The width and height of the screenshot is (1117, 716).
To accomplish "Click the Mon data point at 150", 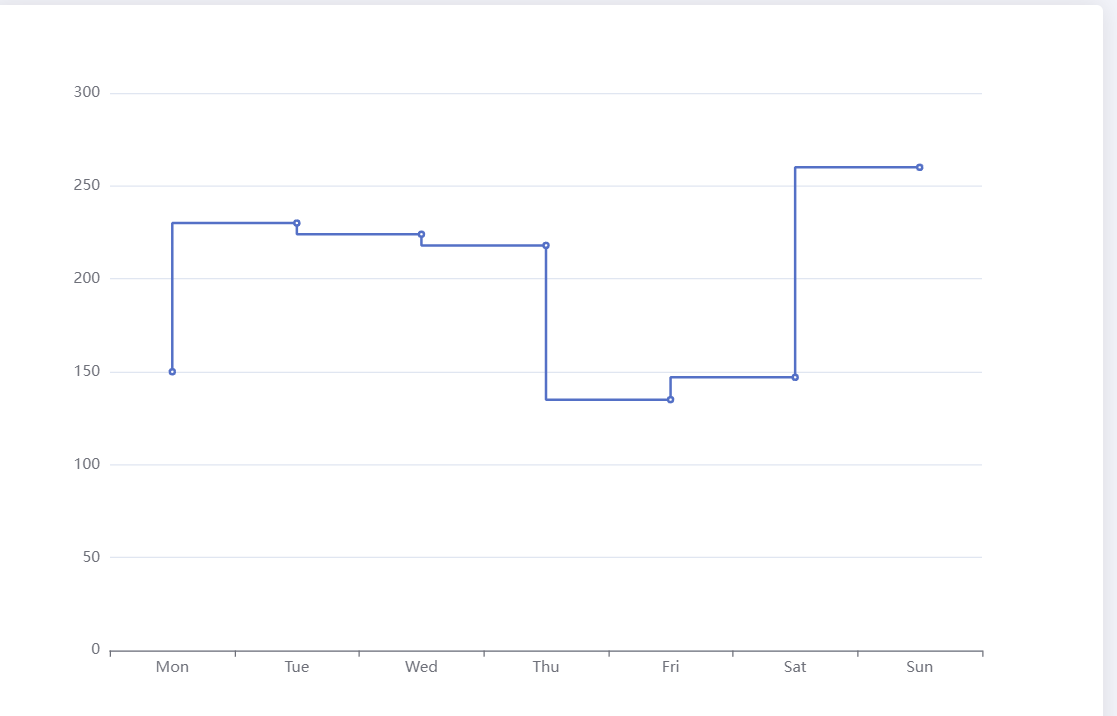I will [x=172, y=372].
